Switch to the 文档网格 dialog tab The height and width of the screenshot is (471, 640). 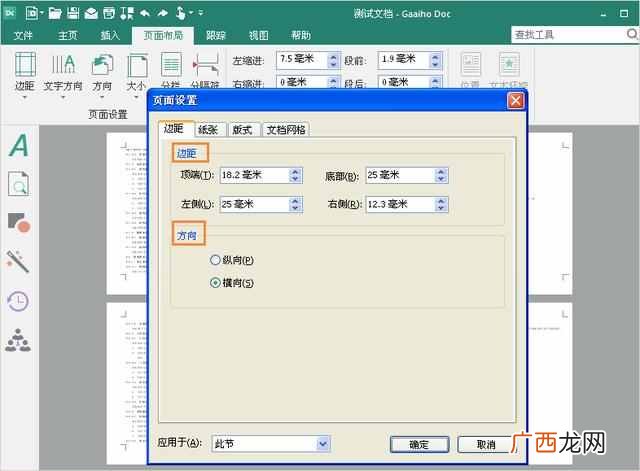286,130
